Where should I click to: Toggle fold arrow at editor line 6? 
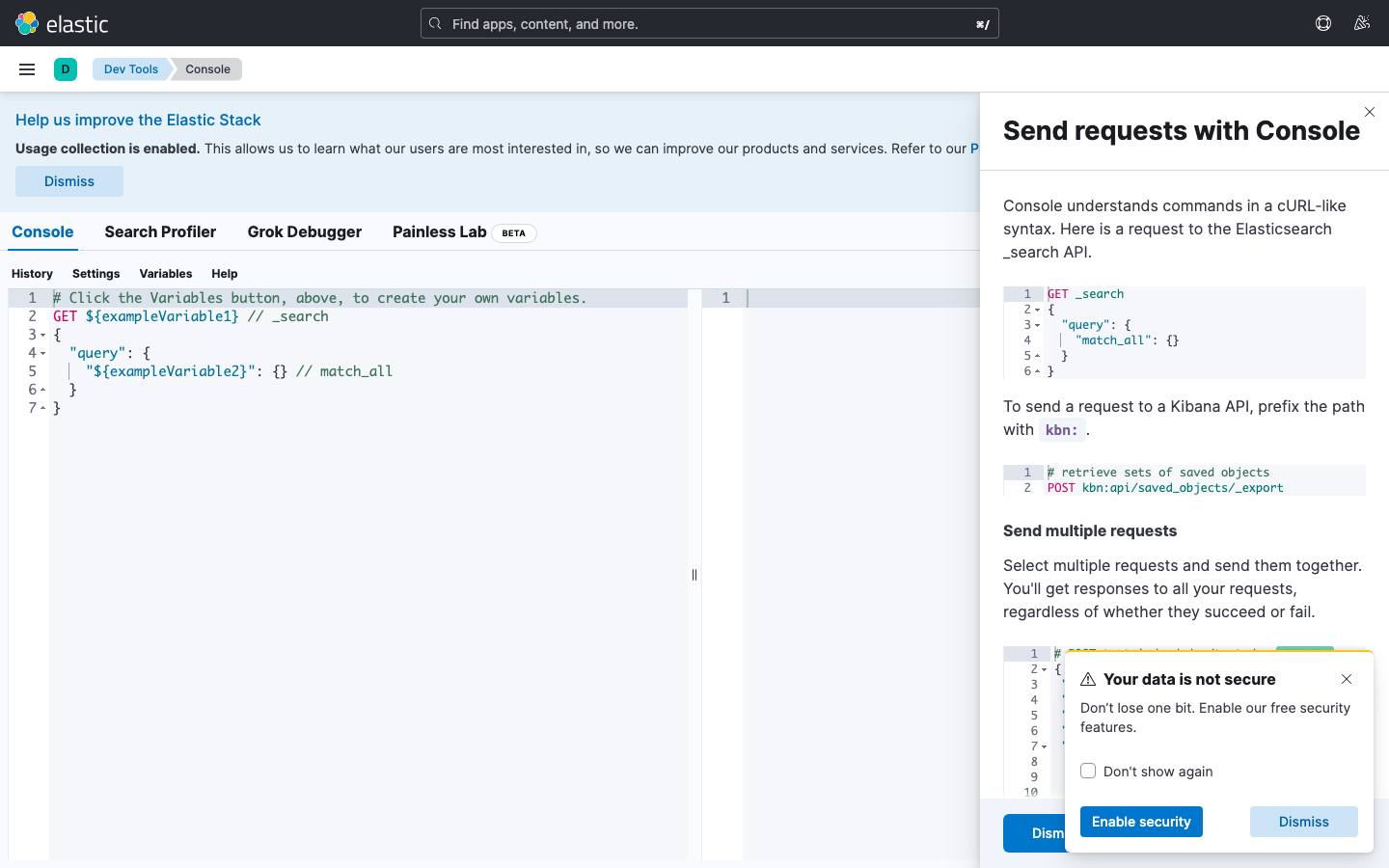[x=42, y=391]
